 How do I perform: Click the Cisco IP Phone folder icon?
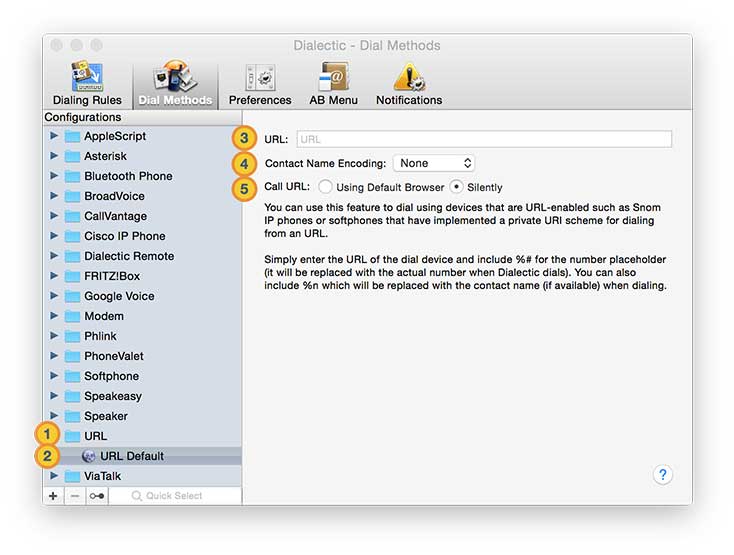[x=72, y=236]
